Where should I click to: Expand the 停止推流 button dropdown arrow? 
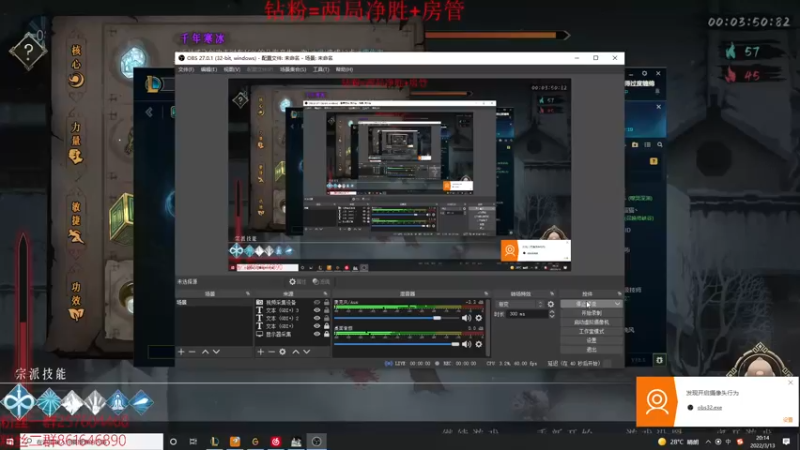click(617, 304)
